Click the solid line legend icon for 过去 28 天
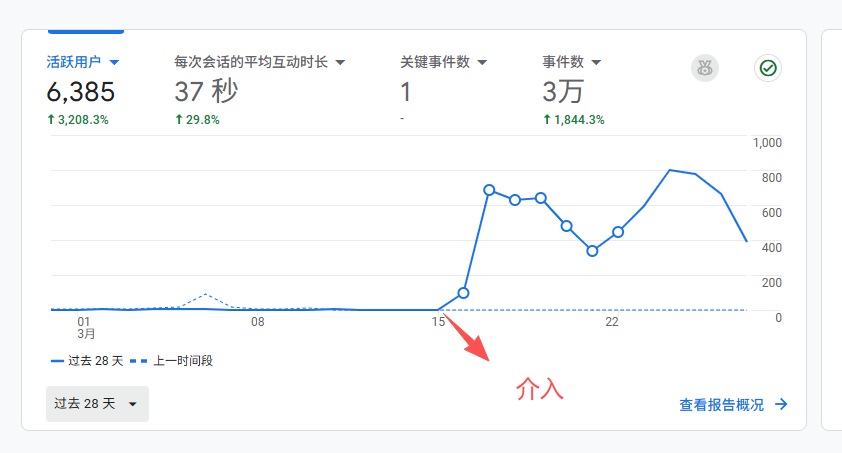 pos(57,361)
